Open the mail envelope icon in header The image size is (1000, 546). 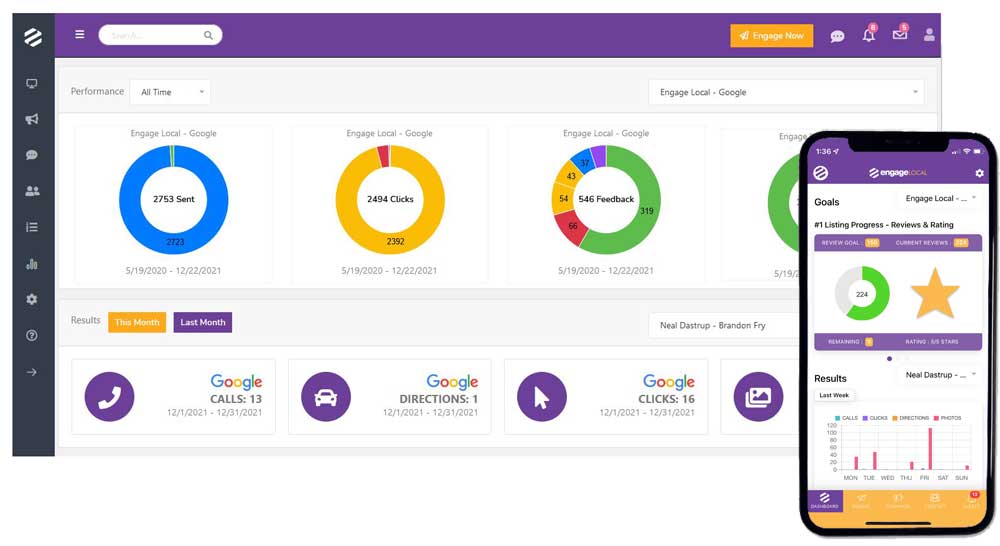tap(899, 36)
